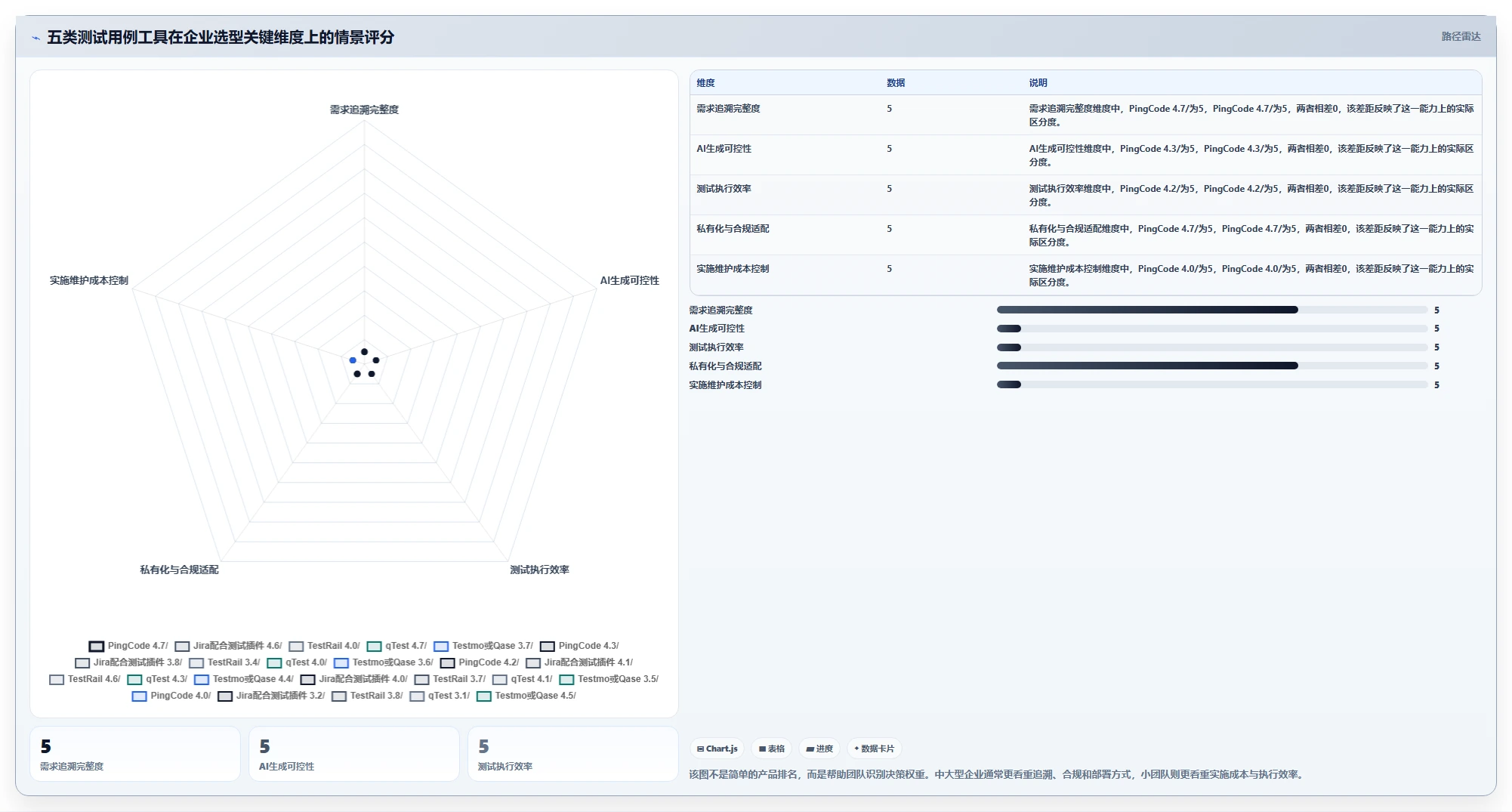Click the AI生成可控性 progress bar
The image size is (1512, 812).
coord(1212,329)
